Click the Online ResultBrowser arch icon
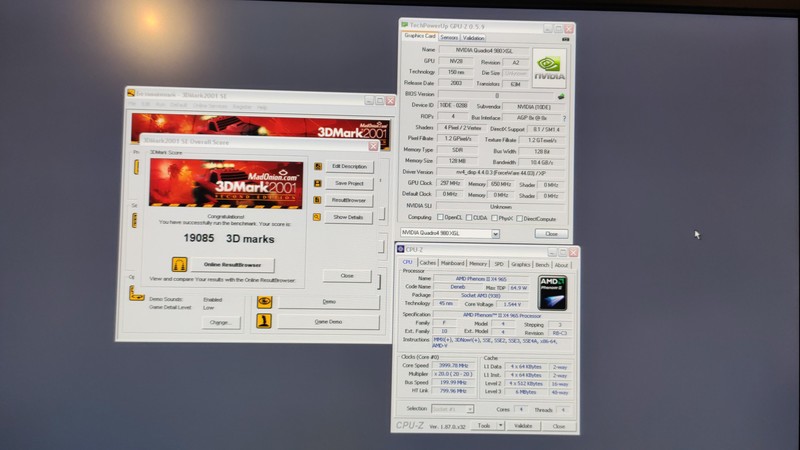The width and height of the screenshot is (800, 450). click(x=179, y=264)
